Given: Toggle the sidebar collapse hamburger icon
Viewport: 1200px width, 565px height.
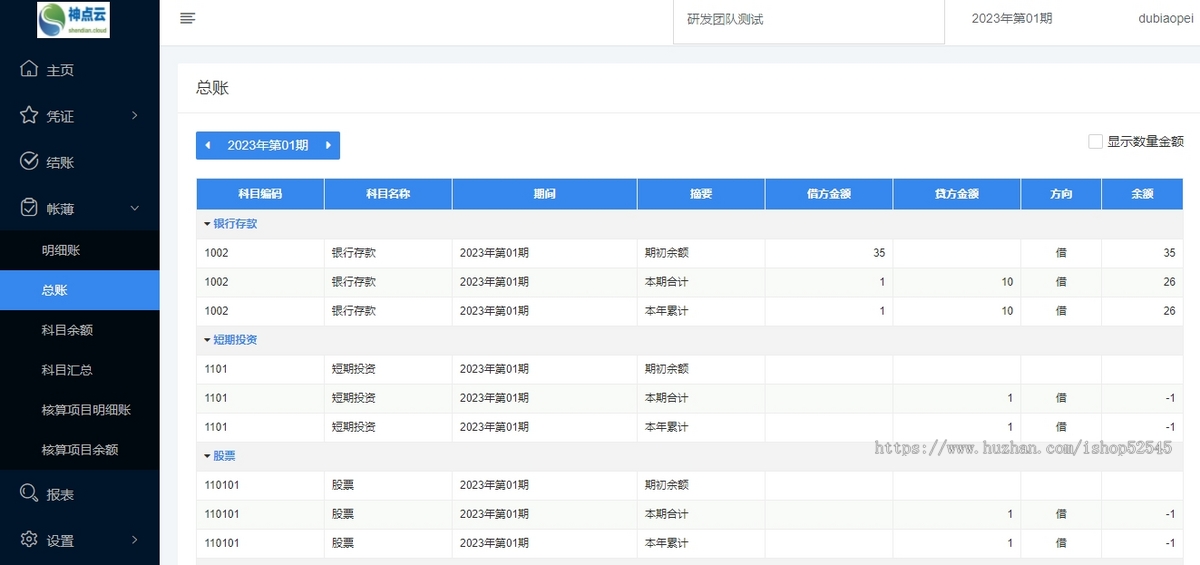Looking at the screenshot, I should point(187,18).
